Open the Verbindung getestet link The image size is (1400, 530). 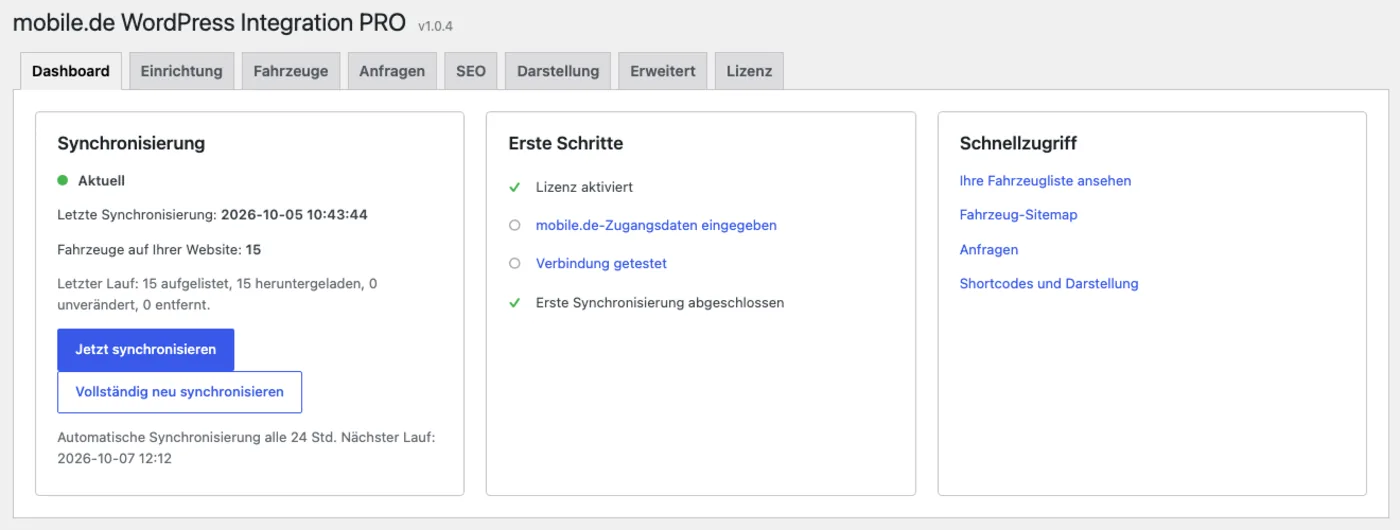pyautogui.click(x=601, y=263)
